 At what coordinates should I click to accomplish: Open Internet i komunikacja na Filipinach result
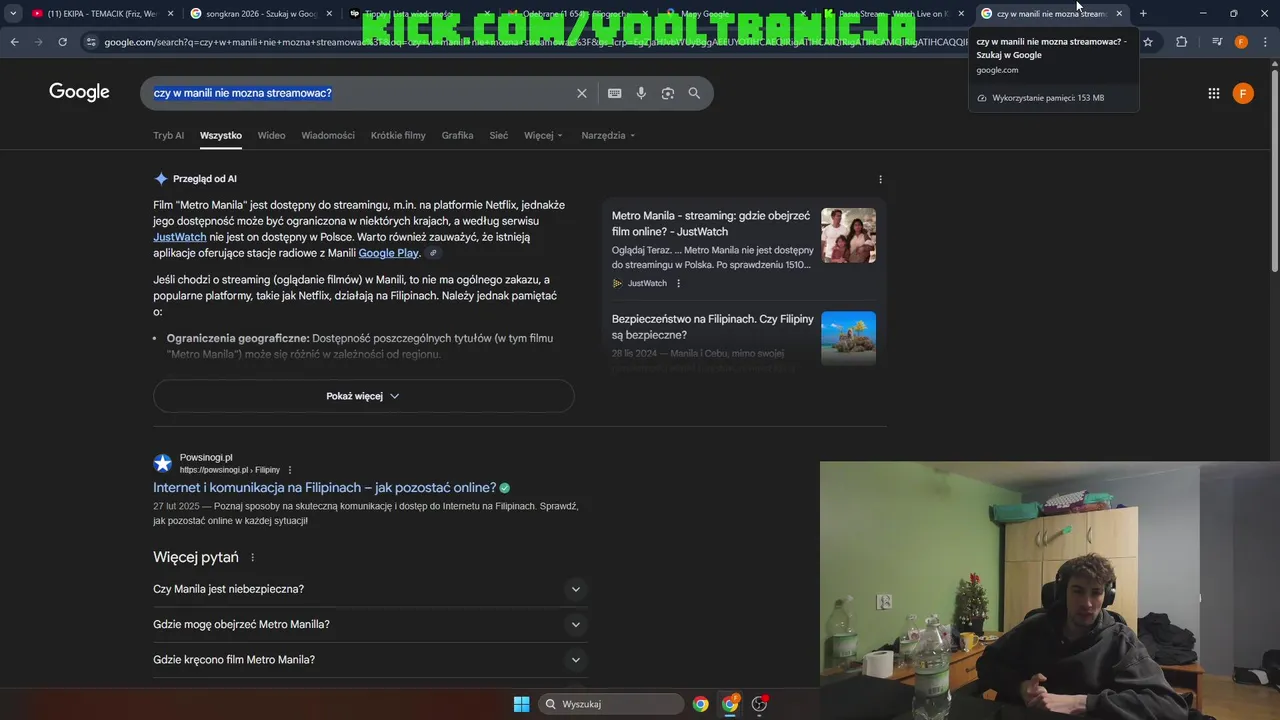point(324,488)
